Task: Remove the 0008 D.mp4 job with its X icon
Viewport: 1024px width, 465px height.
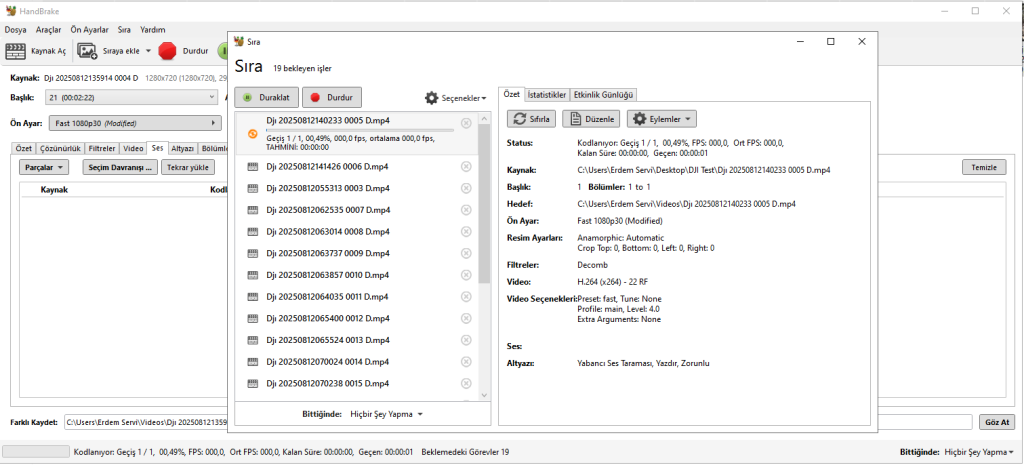Action: (466, 231)
